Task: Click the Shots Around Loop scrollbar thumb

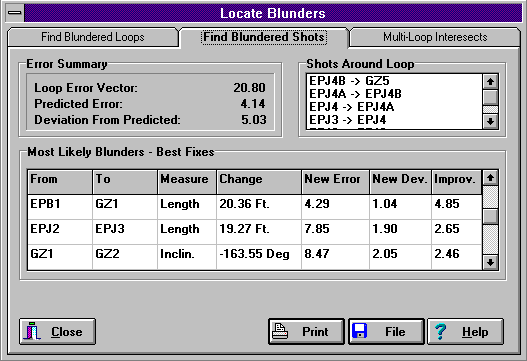Action: [490, 97]
